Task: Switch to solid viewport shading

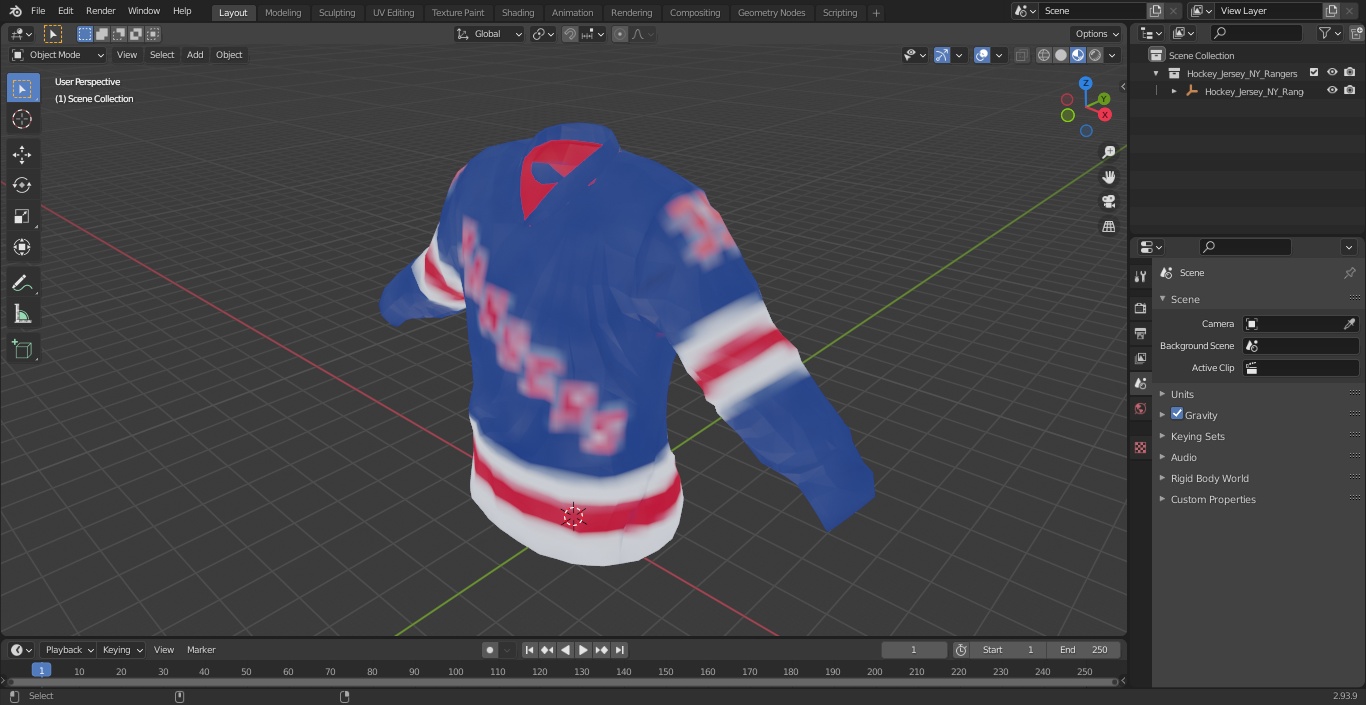Action: pos(1061,55)
